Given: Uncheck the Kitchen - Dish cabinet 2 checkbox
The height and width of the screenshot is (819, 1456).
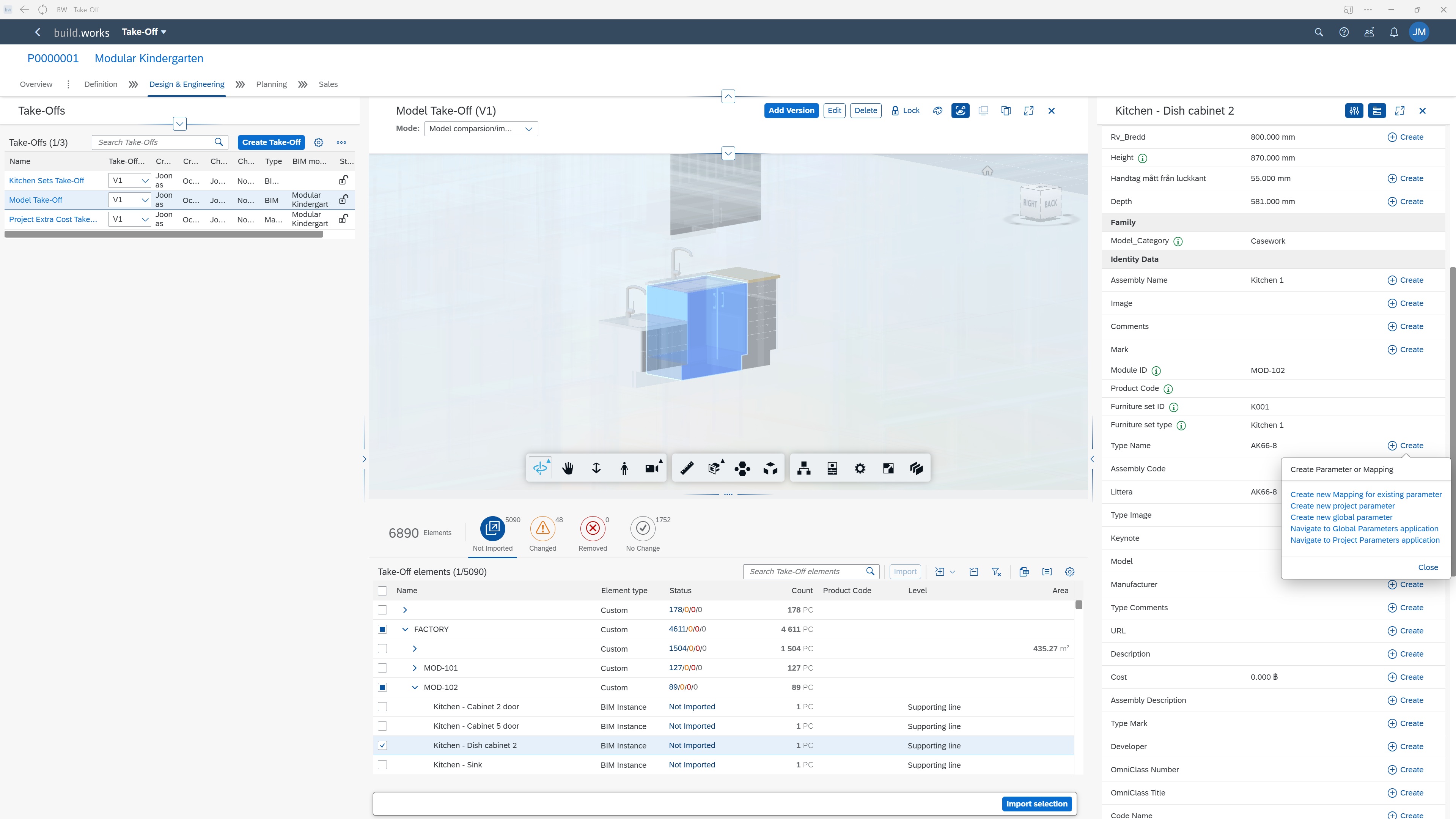Looking at the screenshot, I should (x=383, y=745).
